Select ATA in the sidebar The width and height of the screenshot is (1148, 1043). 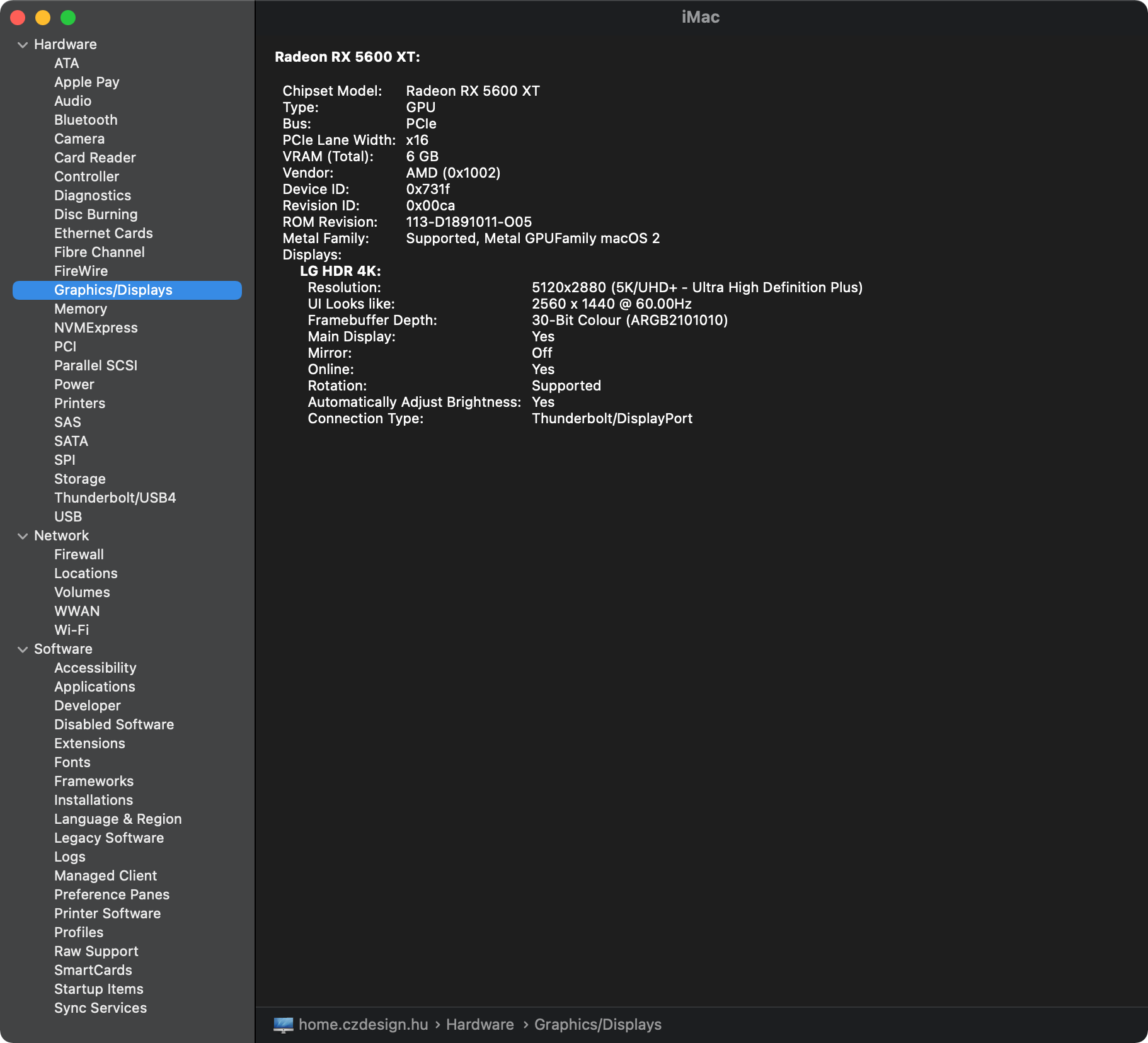tap(67, 63)
